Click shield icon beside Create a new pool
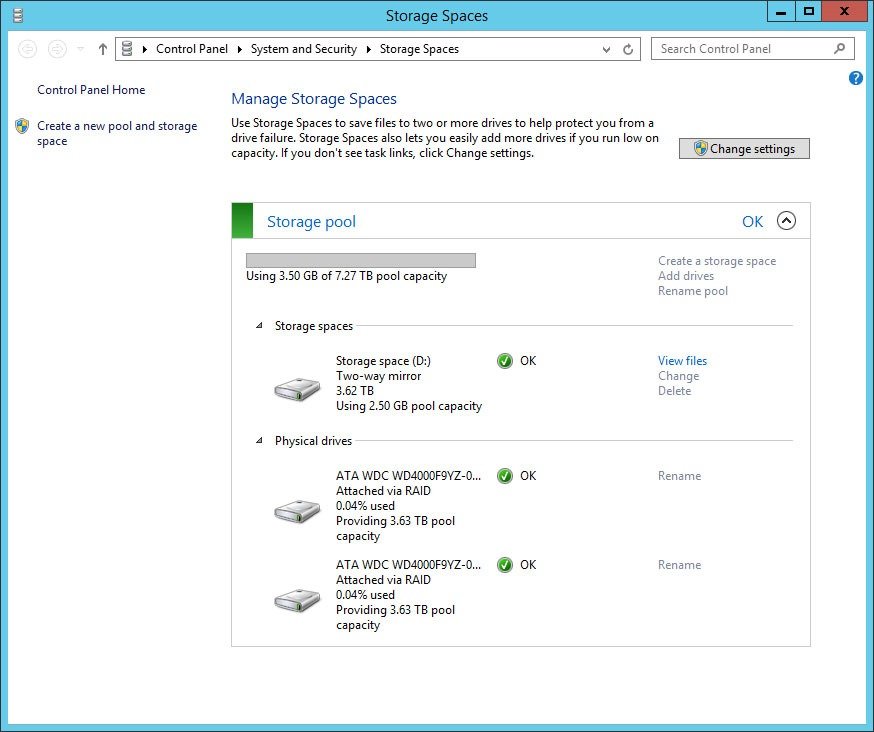This screenshot has height=732, width=874. [x=22, y=126]
